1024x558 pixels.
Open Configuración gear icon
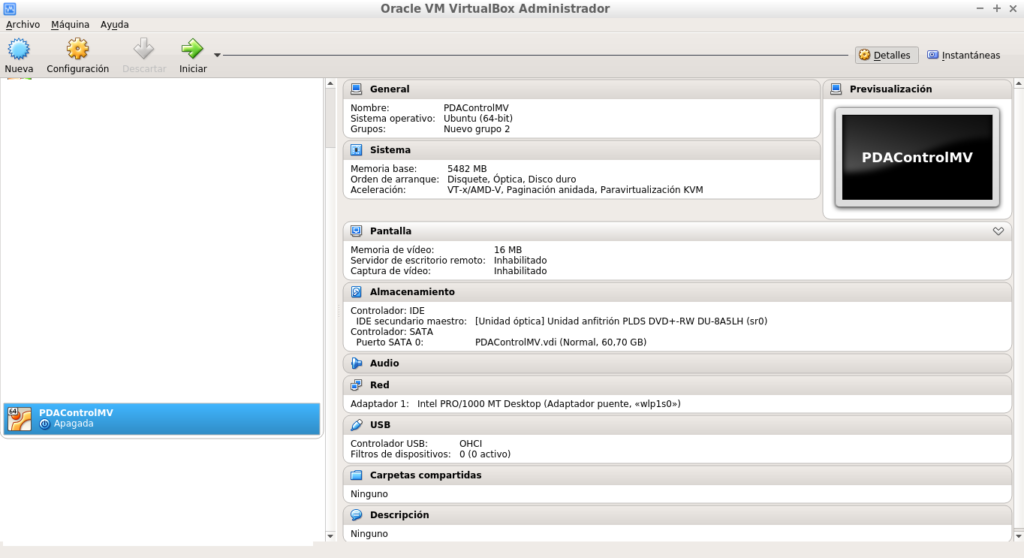coord(77,48)
